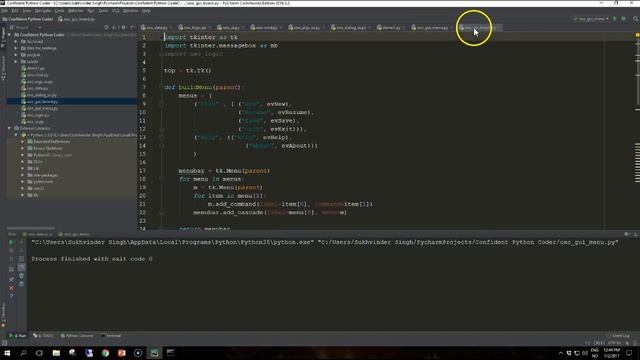Expand the Extended Definitions node
The image size is (640, 360).
[x=23, y=142]
